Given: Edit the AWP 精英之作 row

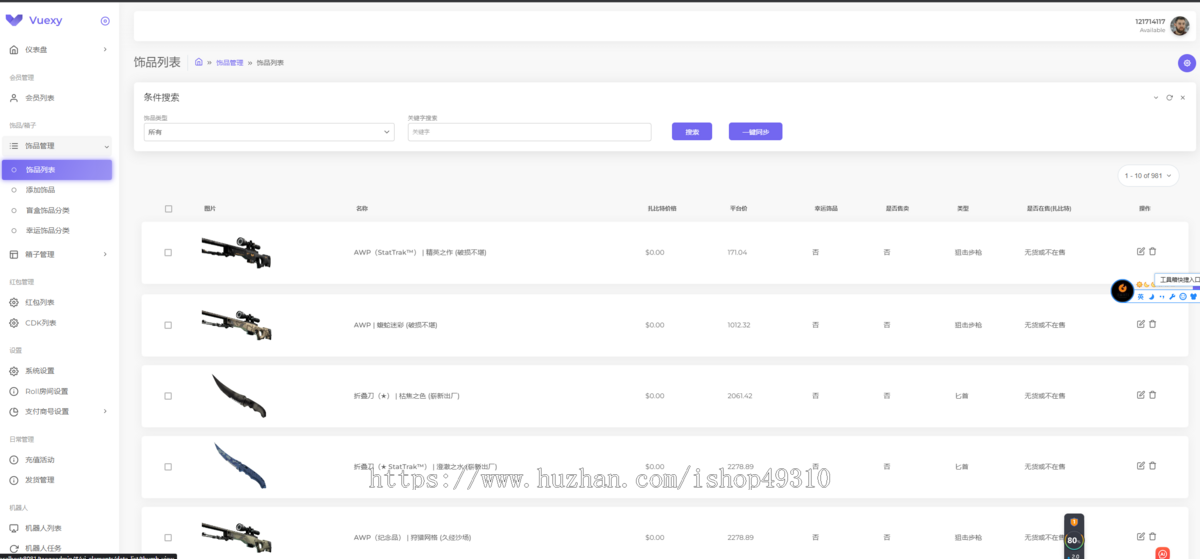Looking at the screenshot, I should (x=1141, y=251).
